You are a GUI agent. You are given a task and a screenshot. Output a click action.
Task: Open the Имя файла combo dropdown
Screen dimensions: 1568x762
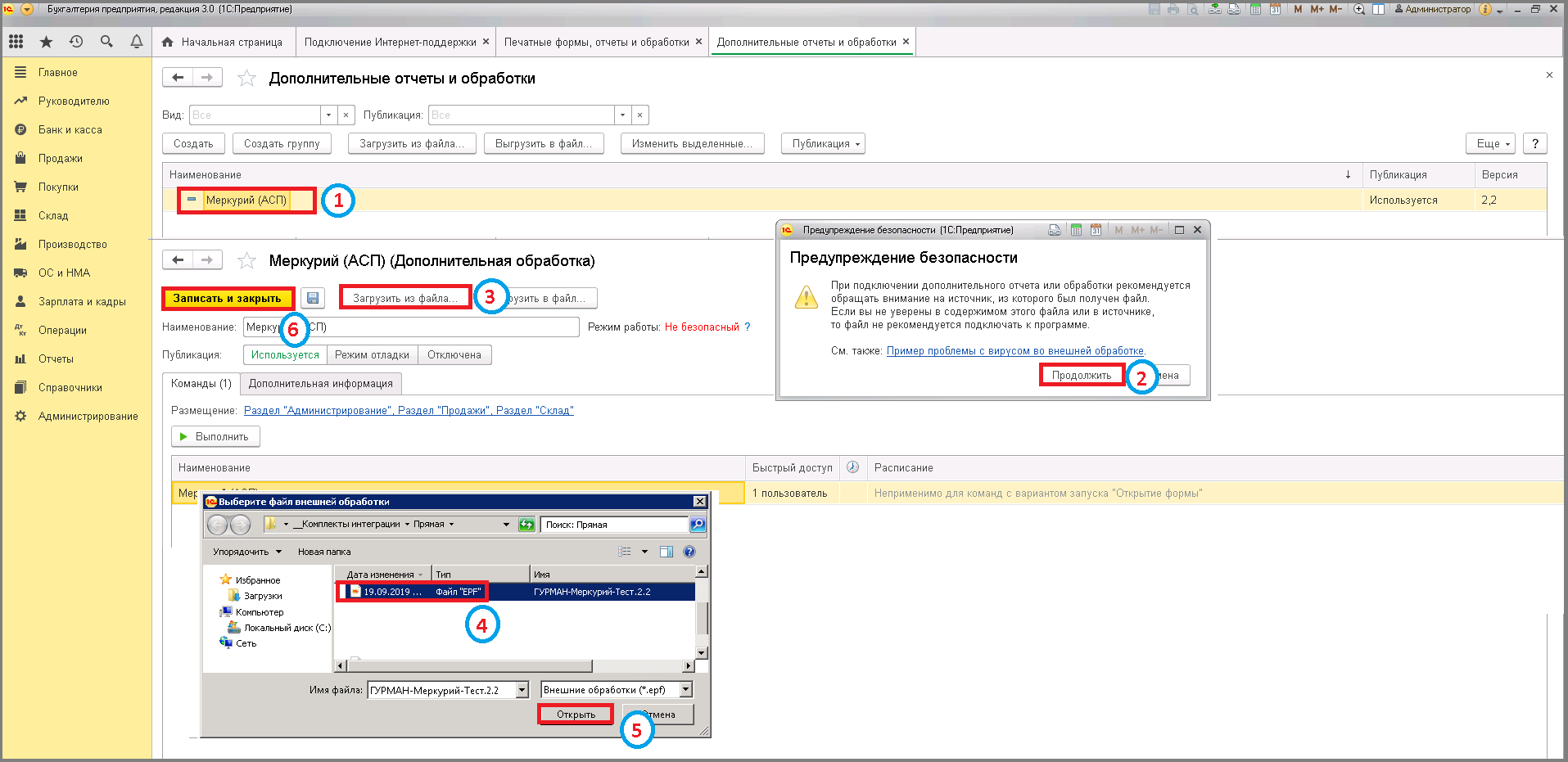point(522,690)
